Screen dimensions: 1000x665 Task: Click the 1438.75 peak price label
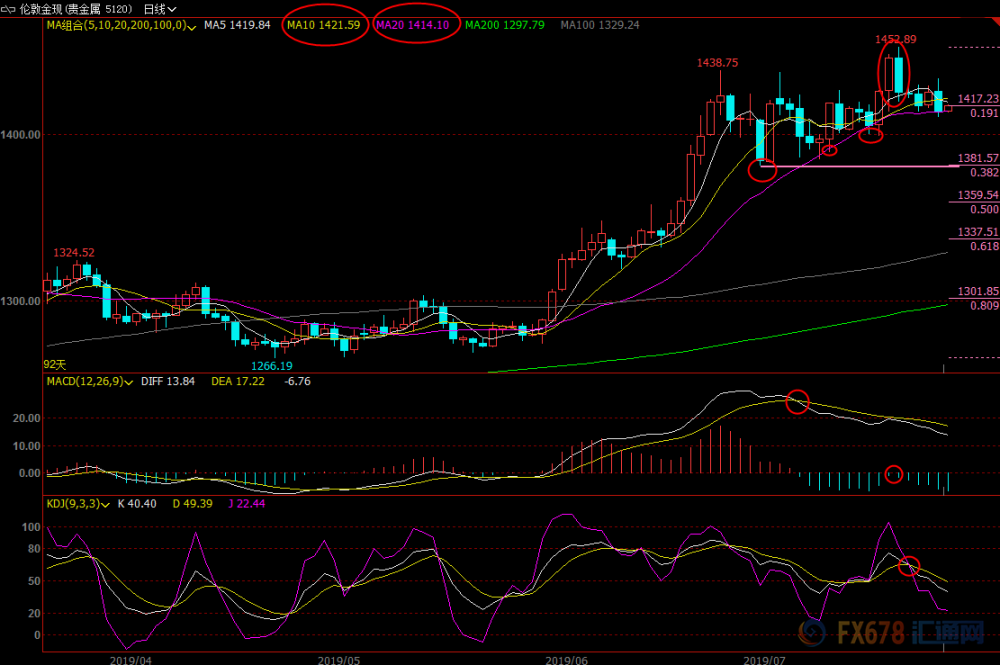[x=717, y=62]
